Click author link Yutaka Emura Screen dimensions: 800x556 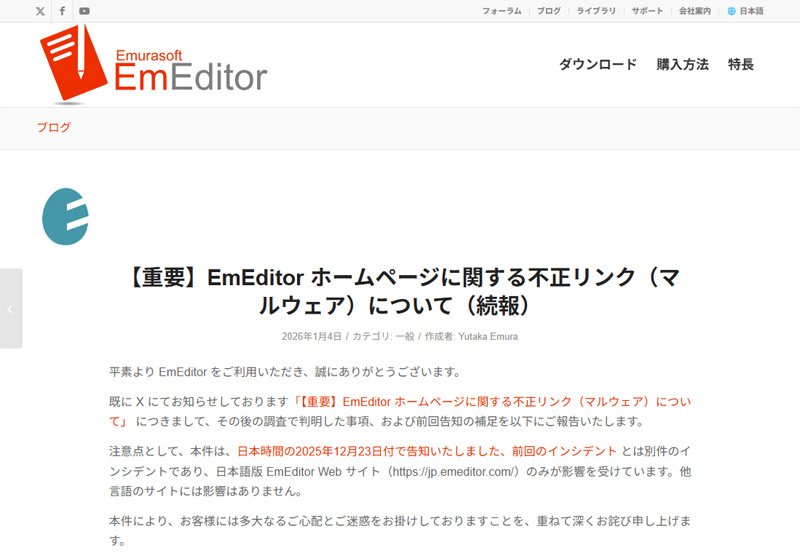click(488, 337)
